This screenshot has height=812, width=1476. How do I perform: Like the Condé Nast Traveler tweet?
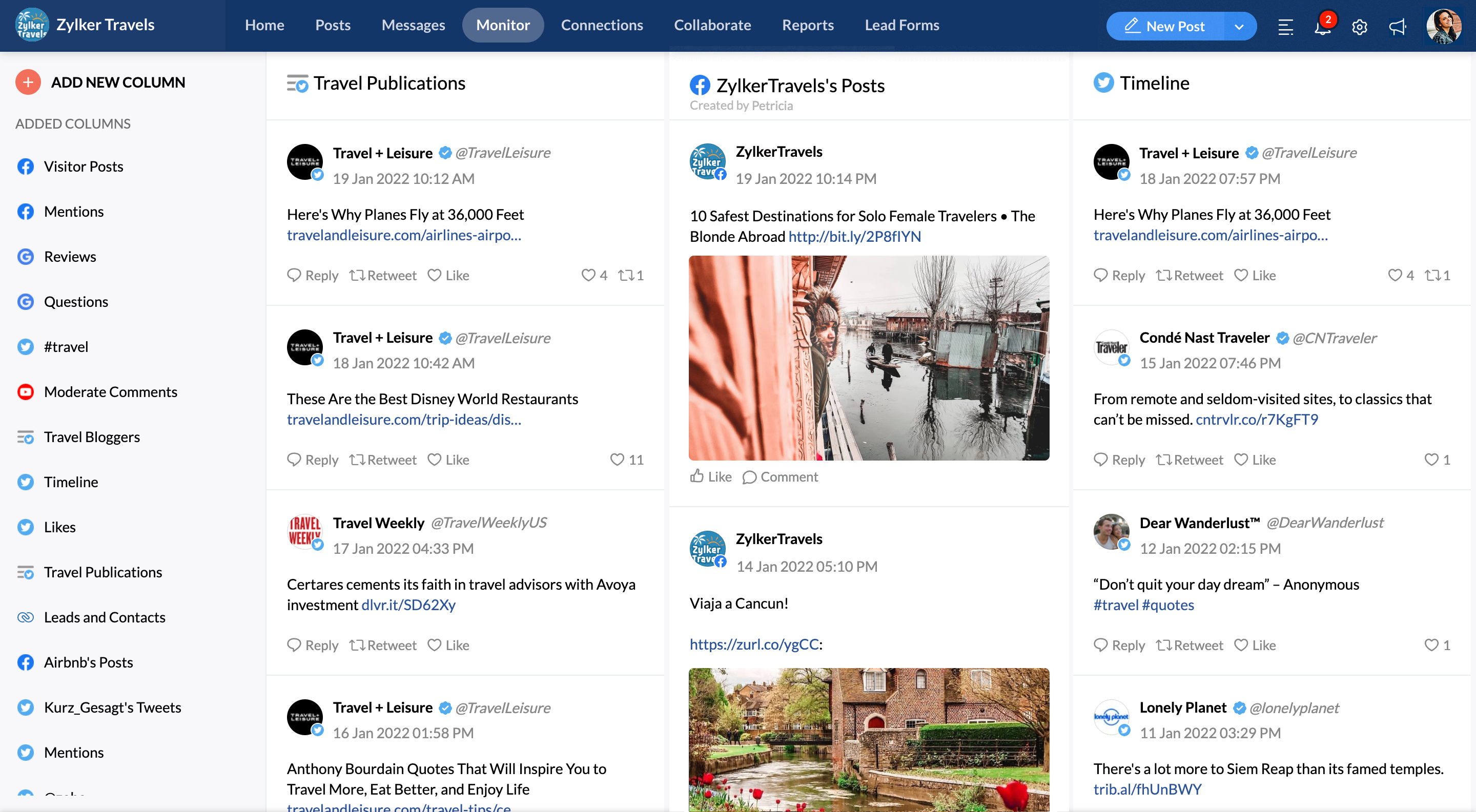pyautogui.click(x=1255, y=460)
